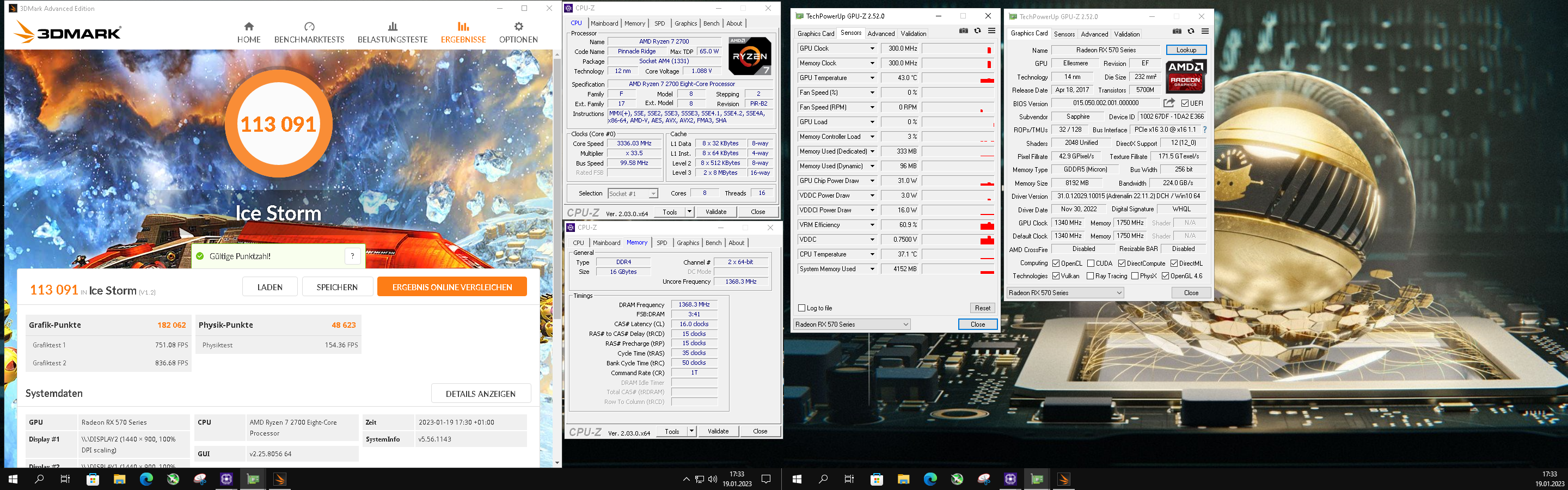The height and width of the screenshot is (490, 1568).
Task: Open GPU selector combo in GPU-Z Sensors window
Action: 852,324
